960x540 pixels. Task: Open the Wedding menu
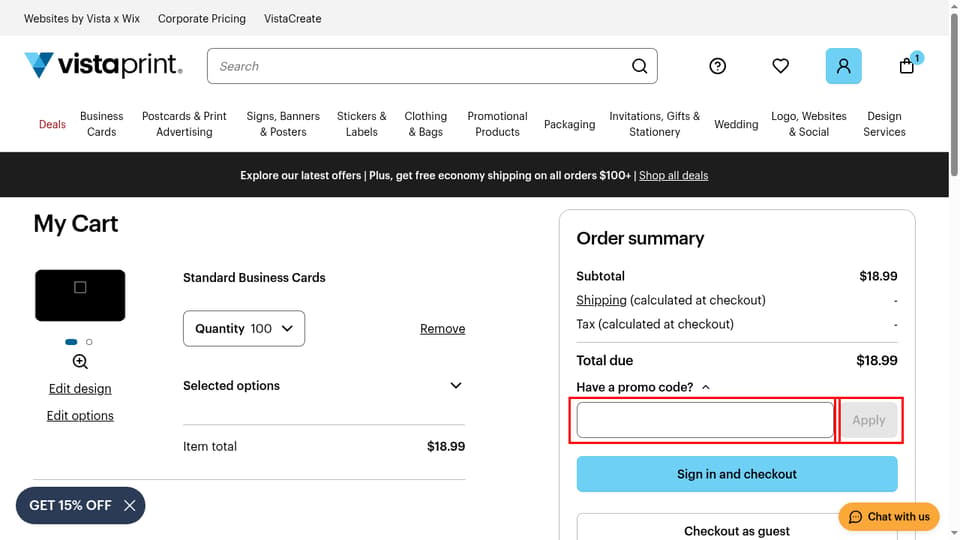[x=736, y=124]
